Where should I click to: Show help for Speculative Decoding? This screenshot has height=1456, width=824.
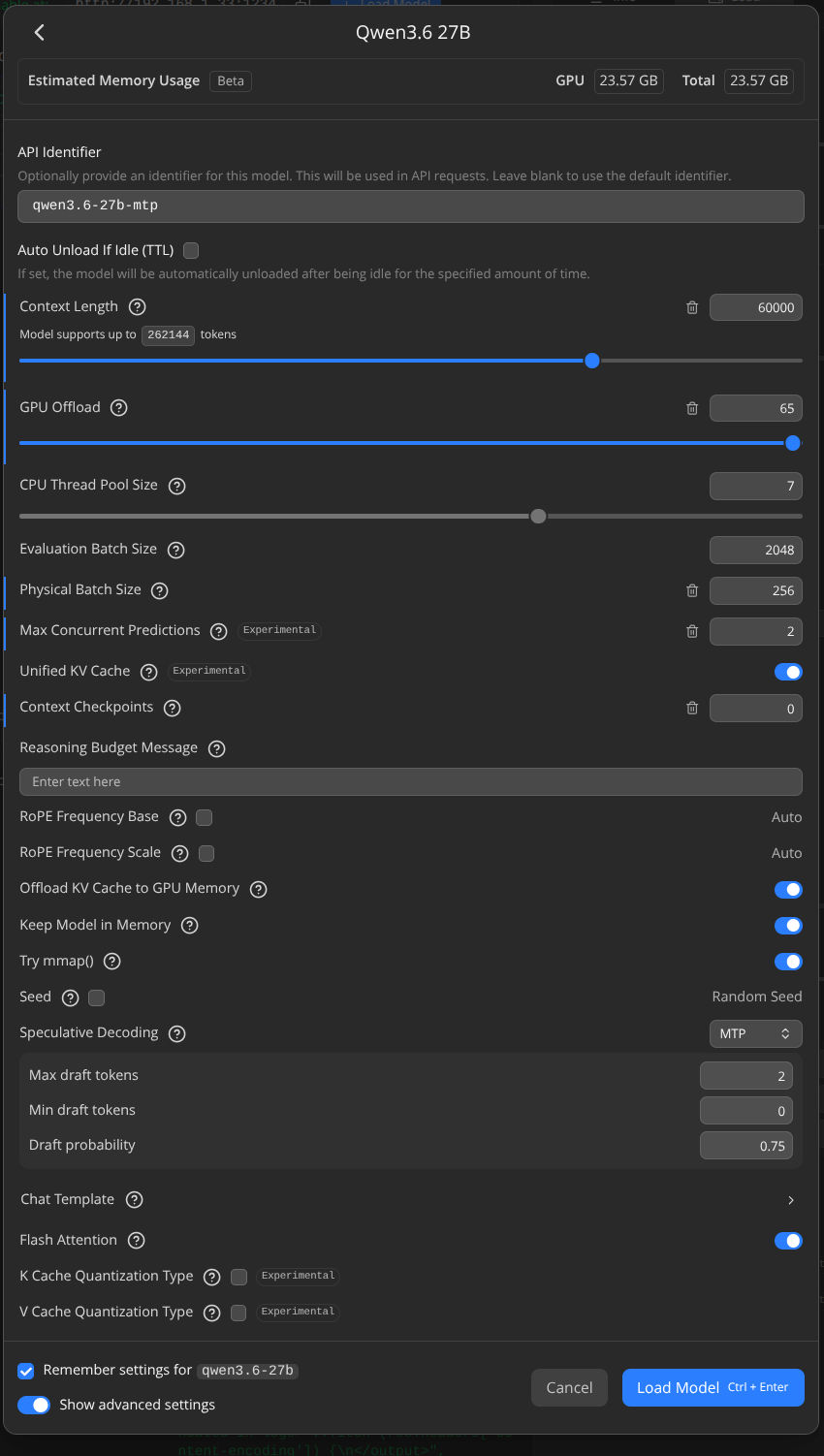(x=176, y=1033)
